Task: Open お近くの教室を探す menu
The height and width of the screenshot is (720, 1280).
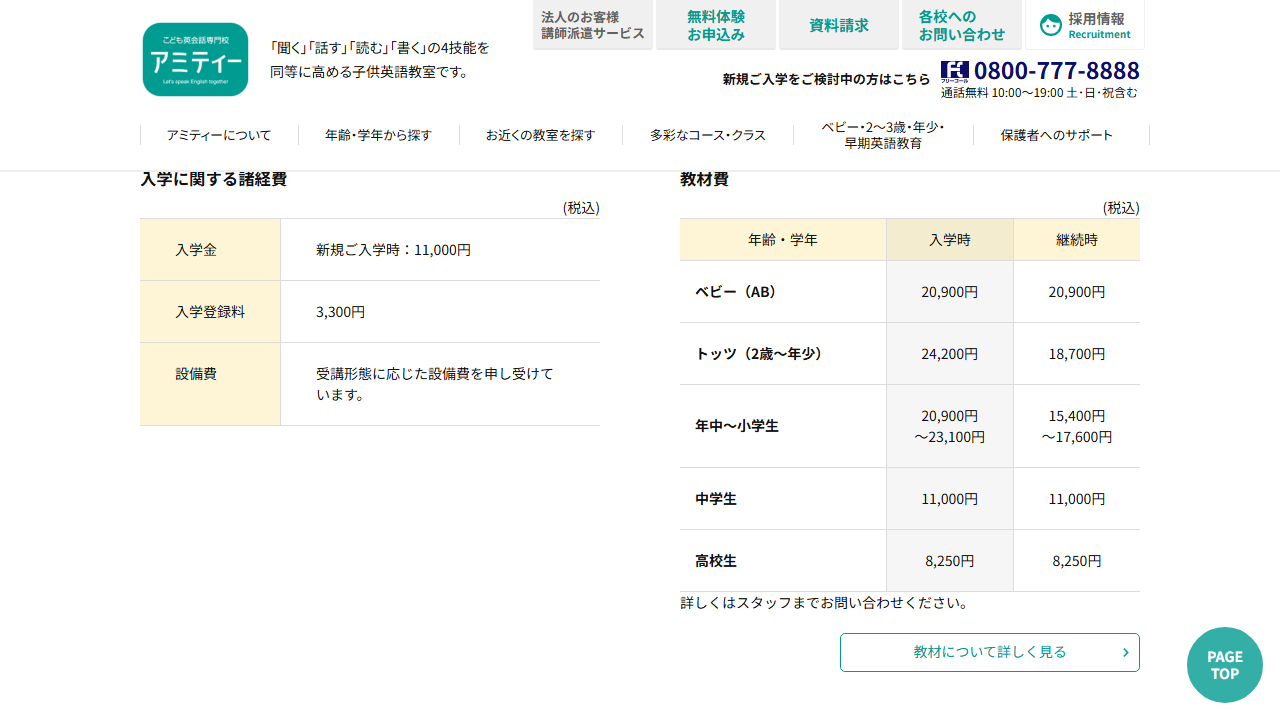Action: pyautogui.click(x=541, y=135)
